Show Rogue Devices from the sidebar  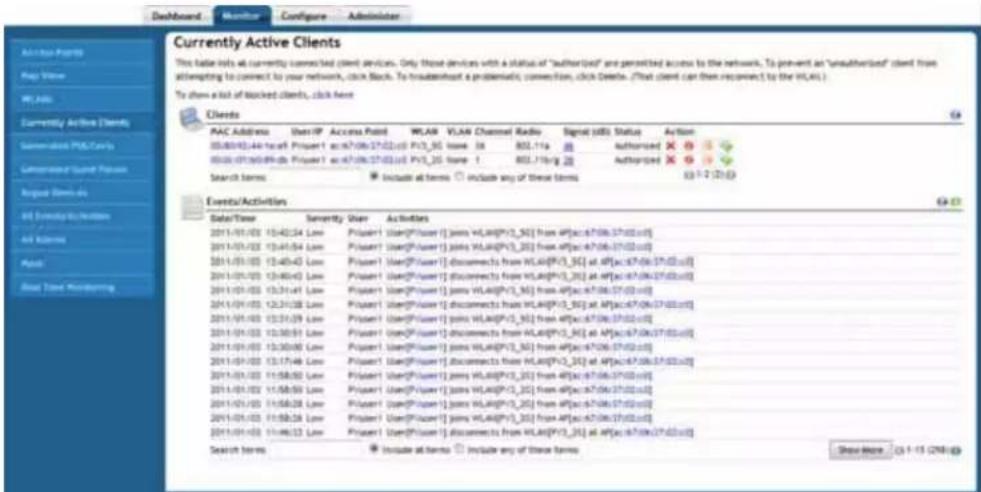pos(82,193)
